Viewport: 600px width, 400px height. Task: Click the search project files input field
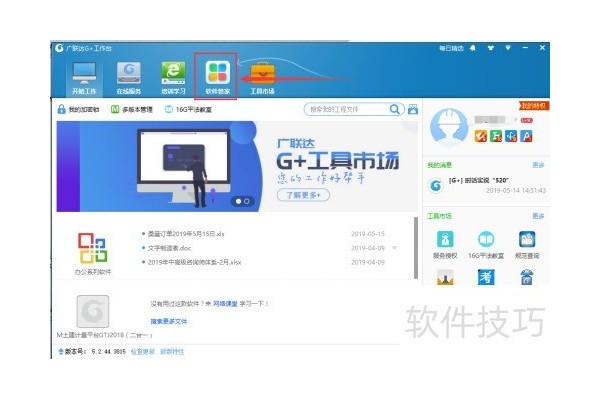[x=346, y=109]
